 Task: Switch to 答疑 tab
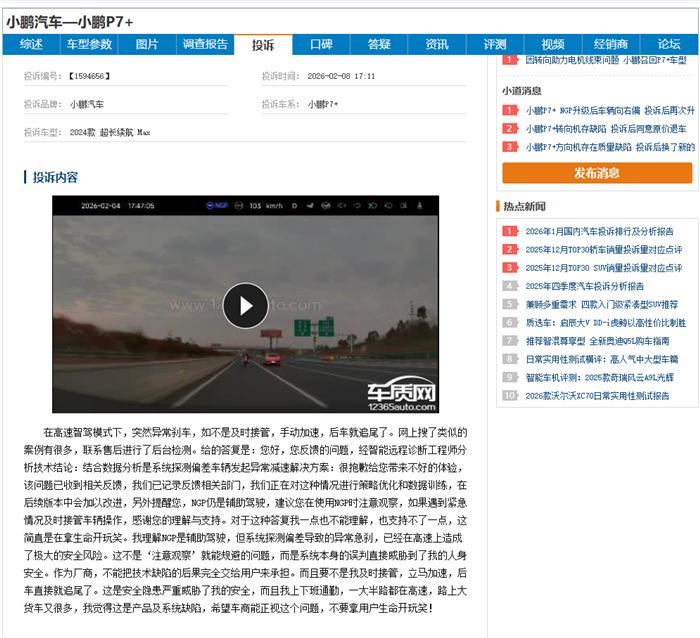pyautogui.click(x=379, y=44)
